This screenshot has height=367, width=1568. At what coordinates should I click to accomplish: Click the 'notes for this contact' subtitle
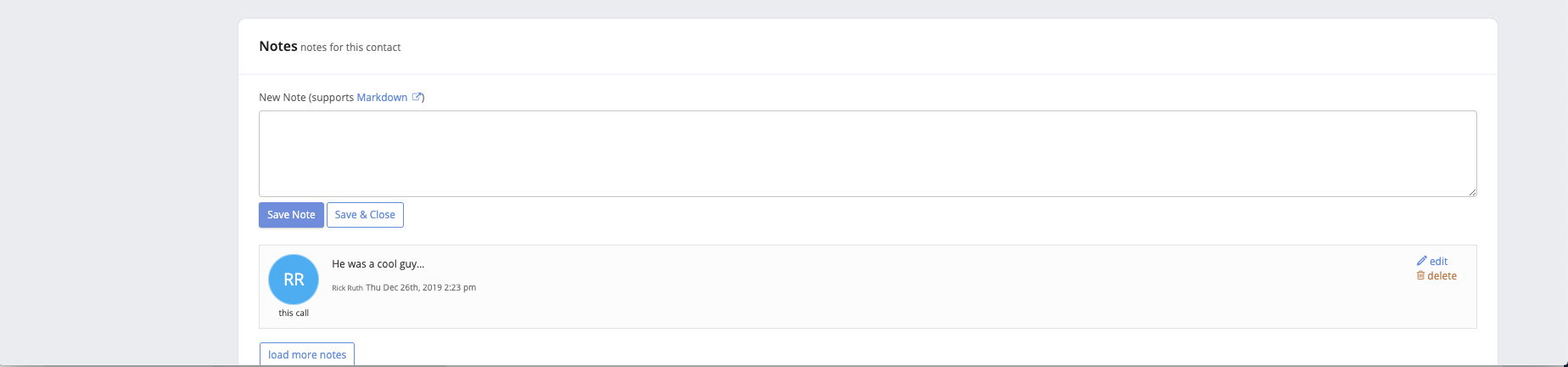(x=350, y=48)
